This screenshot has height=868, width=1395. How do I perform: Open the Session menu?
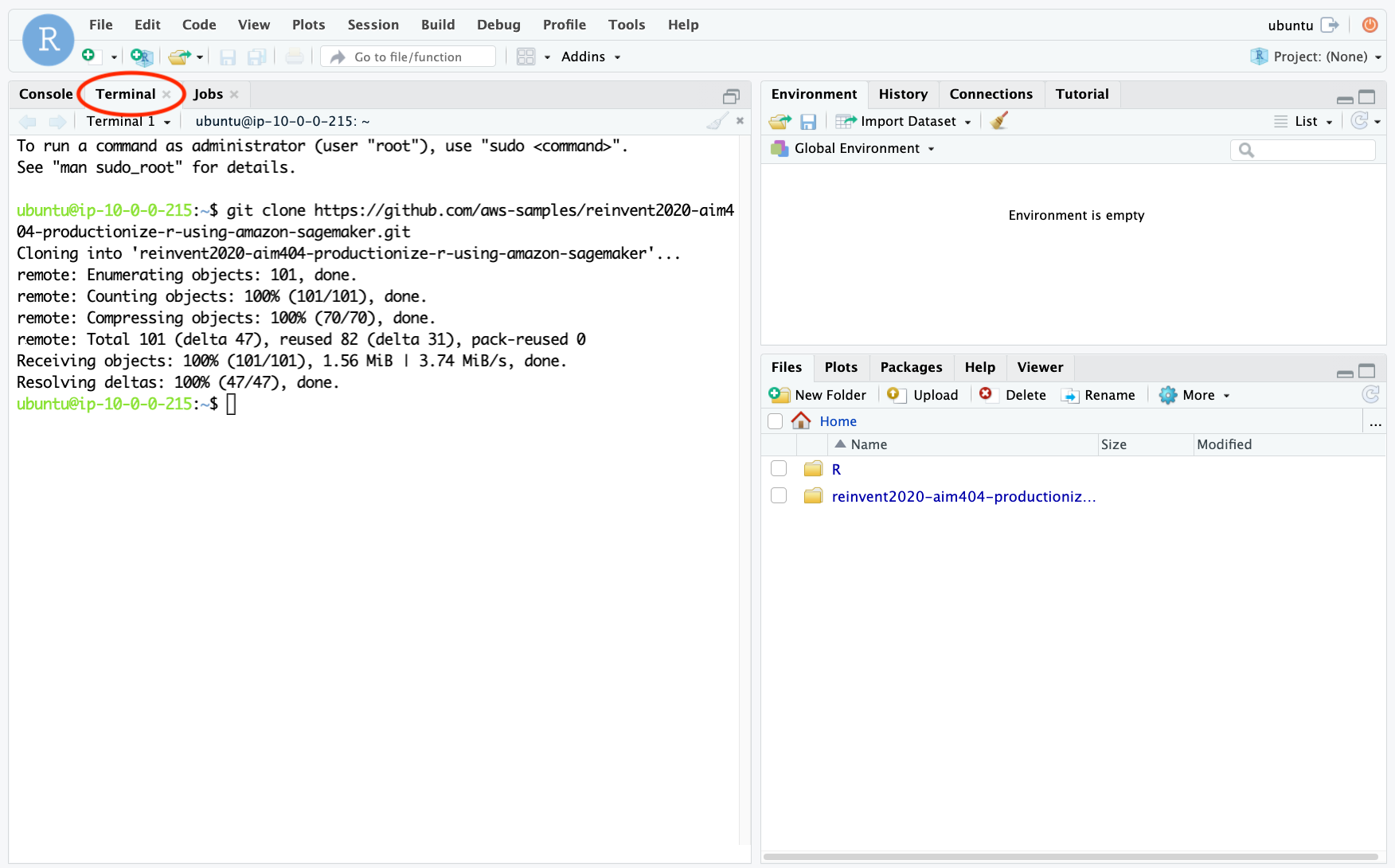click(x=373, y=25)
